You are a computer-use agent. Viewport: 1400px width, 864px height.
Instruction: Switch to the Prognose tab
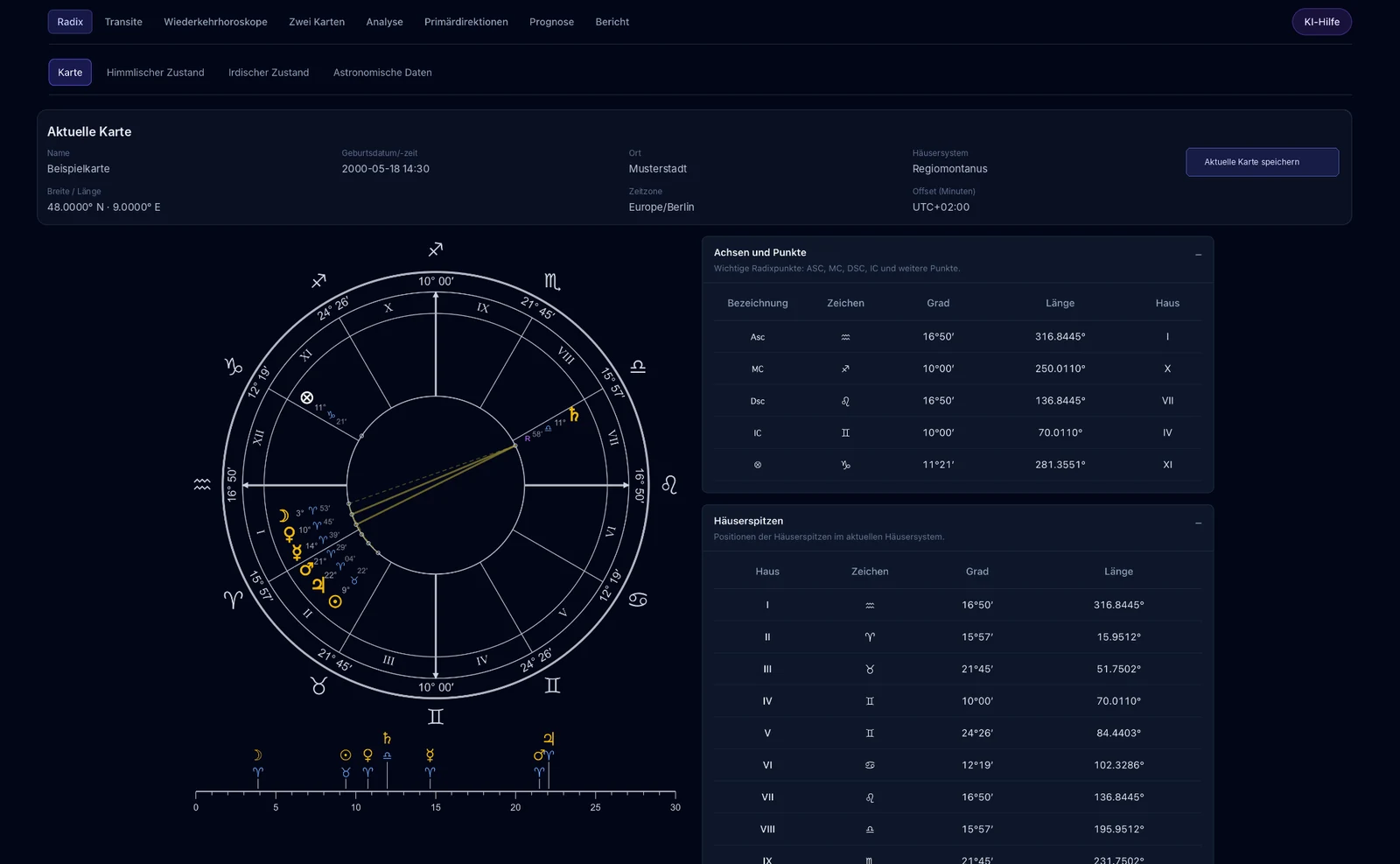coord(551,22)
